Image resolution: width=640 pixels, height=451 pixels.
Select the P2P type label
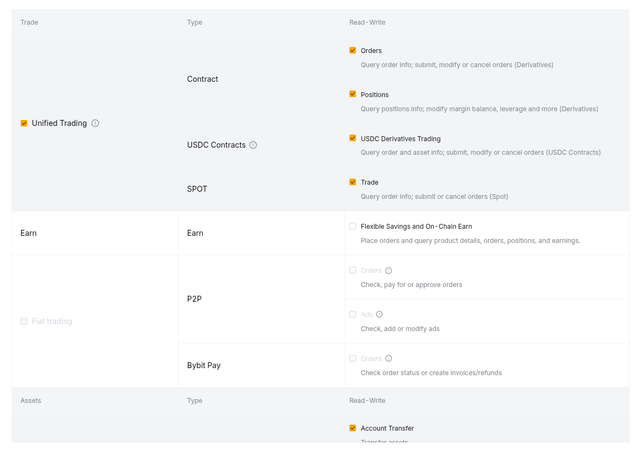pyautogui.click(x=194, y=299)
